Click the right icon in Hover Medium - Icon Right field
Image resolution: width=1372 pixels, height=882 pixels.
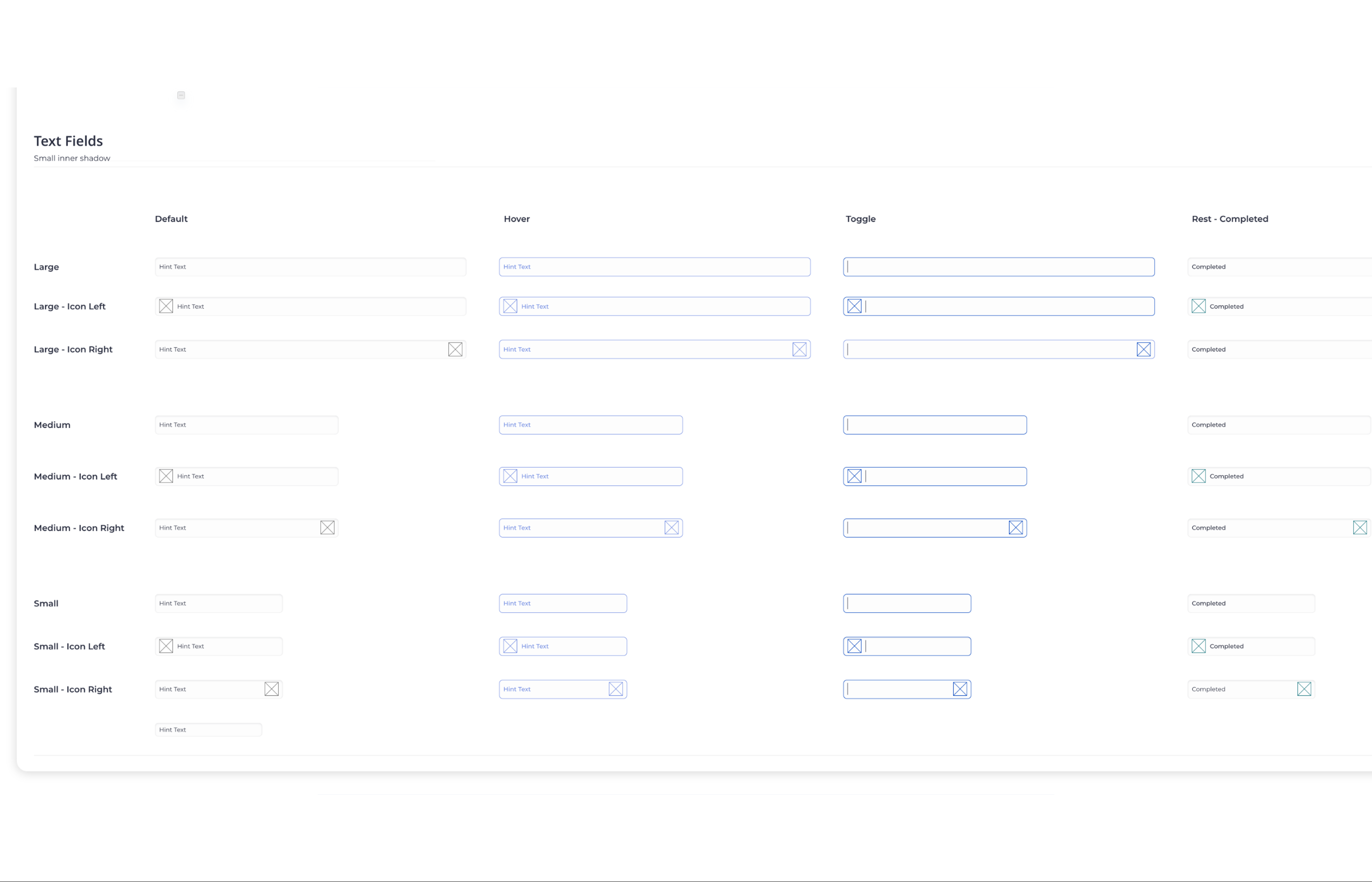(672, 528)
